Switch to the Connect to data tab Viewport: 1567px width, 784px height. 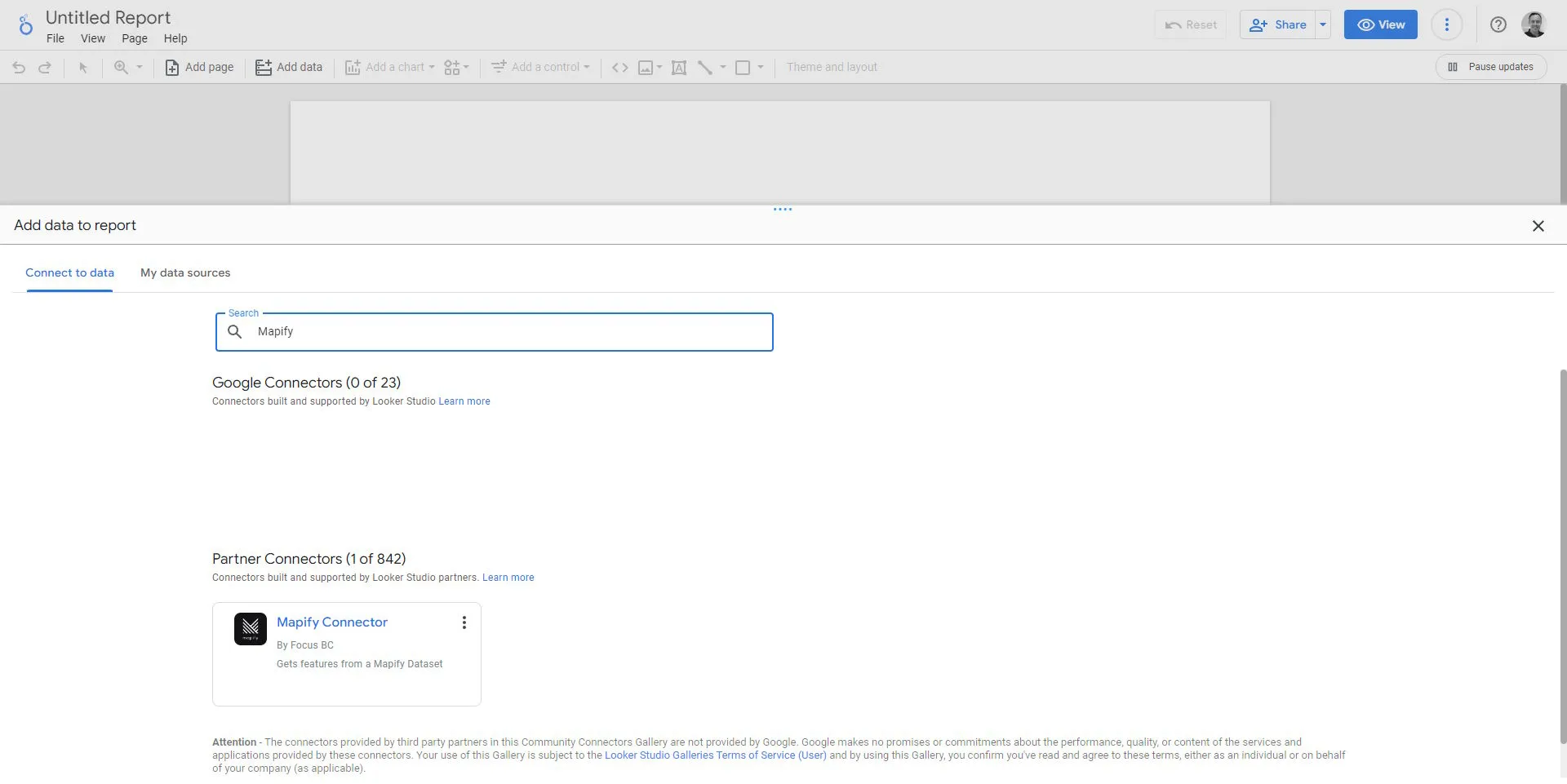coord(69,272)
